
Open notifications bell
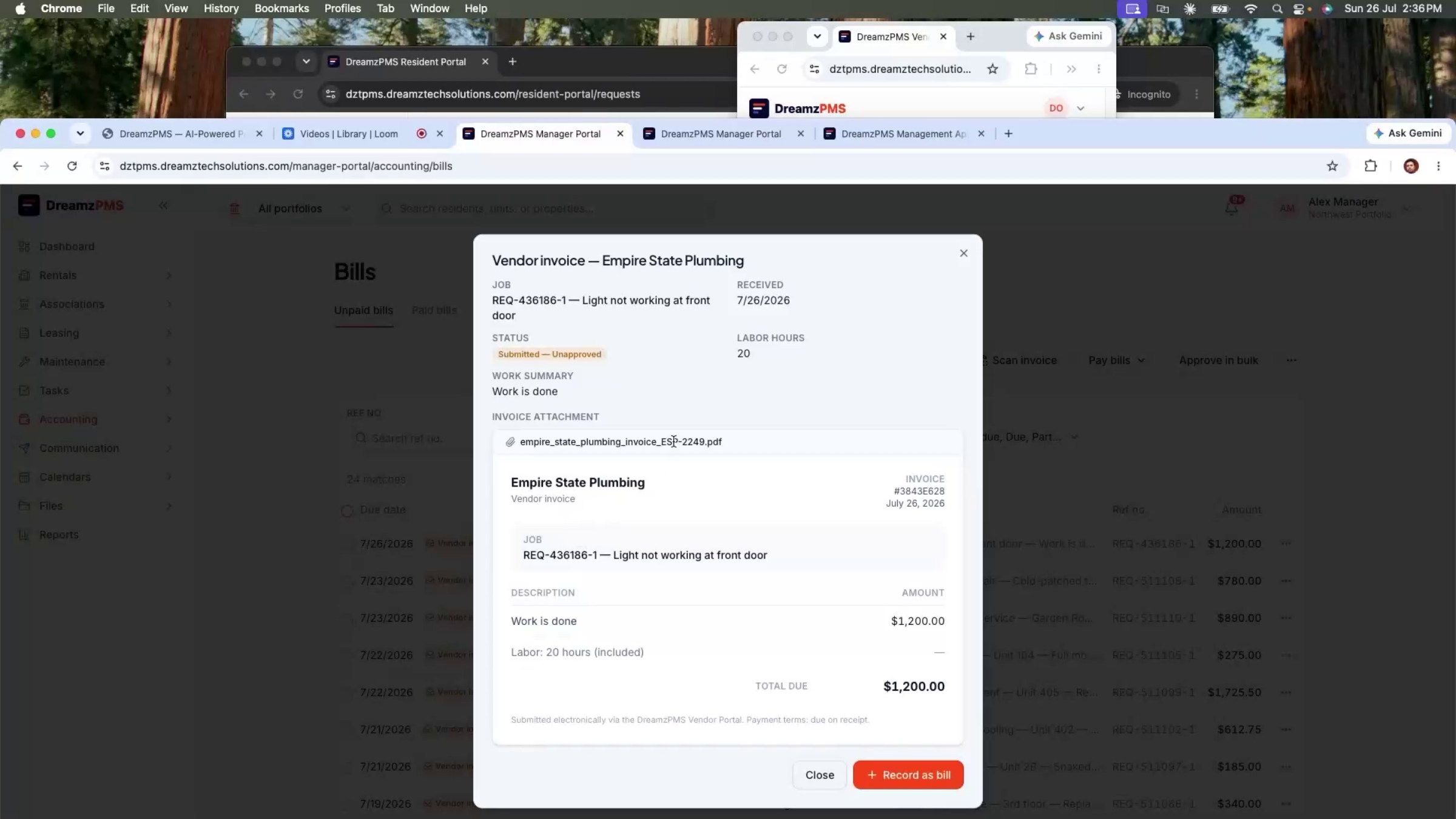[1232, 208]
